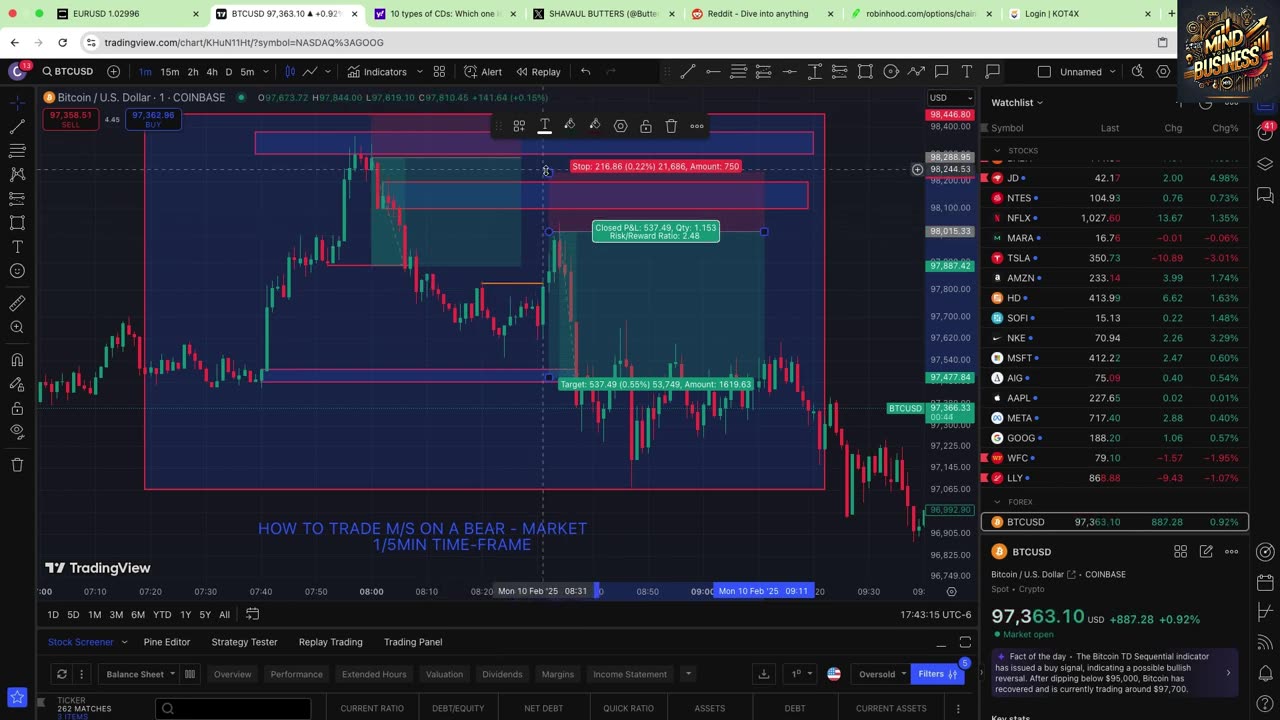1280x720 pixels.
Task: Expand the time interval dropdown
Action: tap(268, 72)
